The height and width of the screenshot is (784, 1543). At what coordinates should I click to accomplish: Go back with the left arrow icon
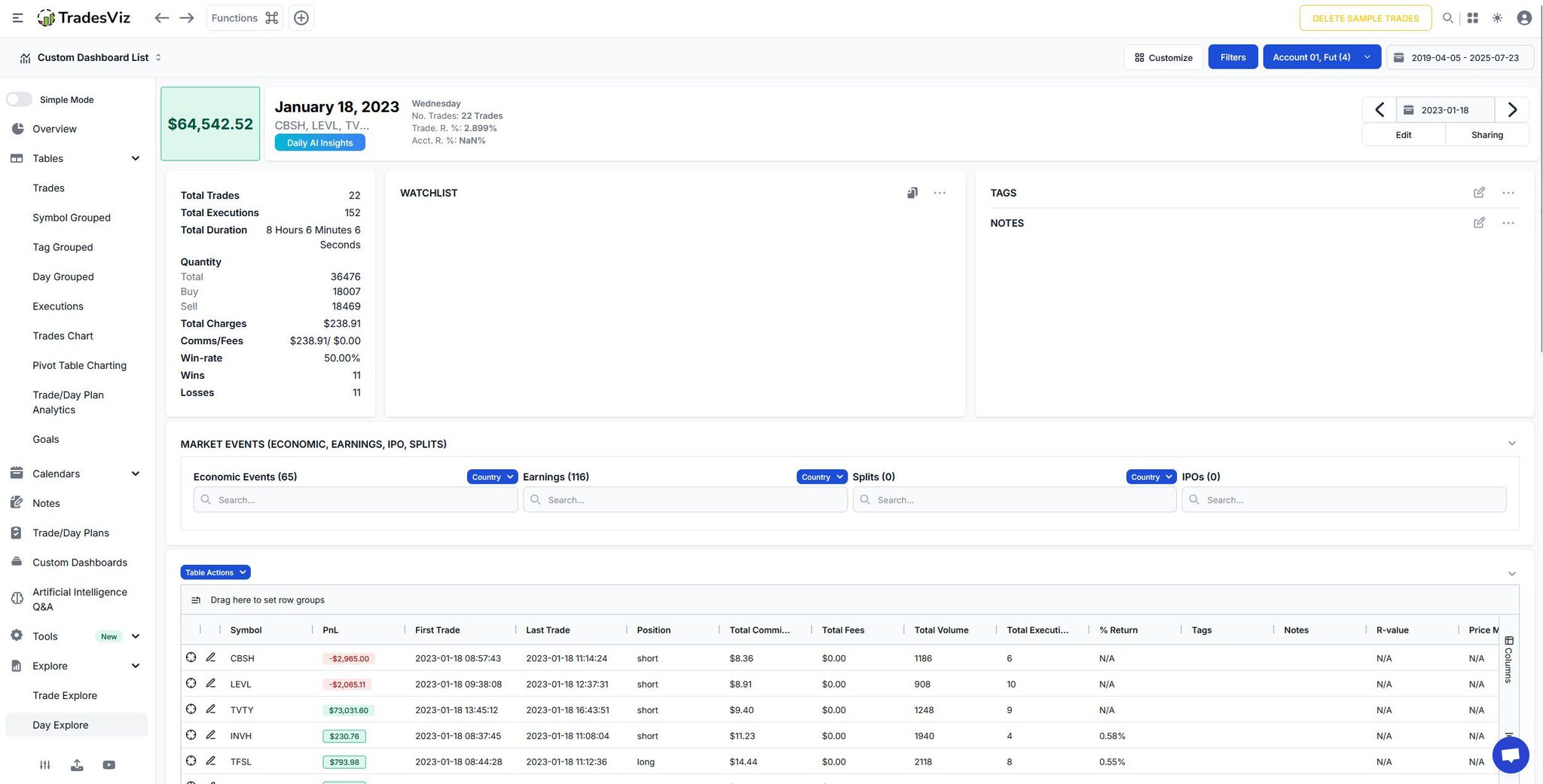click(x=161, y=18)
